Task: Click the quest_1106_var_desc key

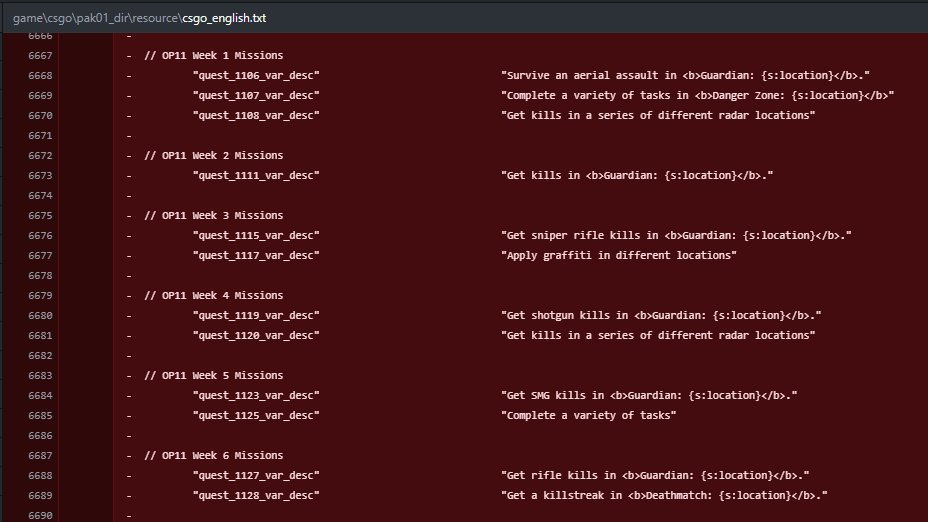Action: click(x=256, y=75)
